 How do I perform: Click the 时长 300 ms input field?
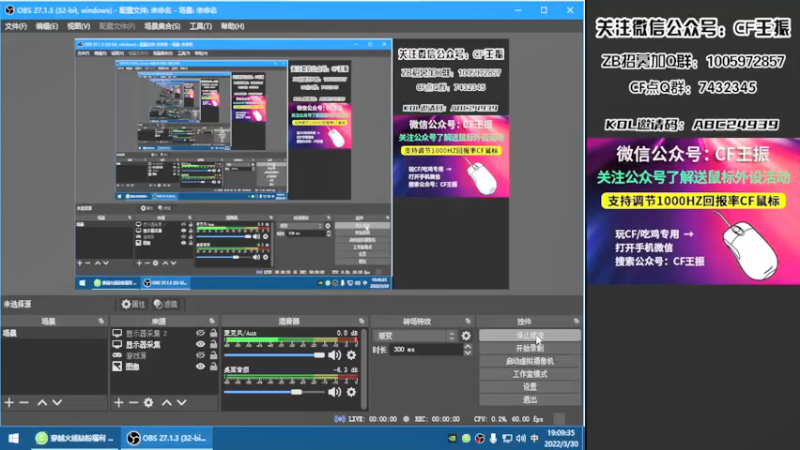tap(426, 349)
